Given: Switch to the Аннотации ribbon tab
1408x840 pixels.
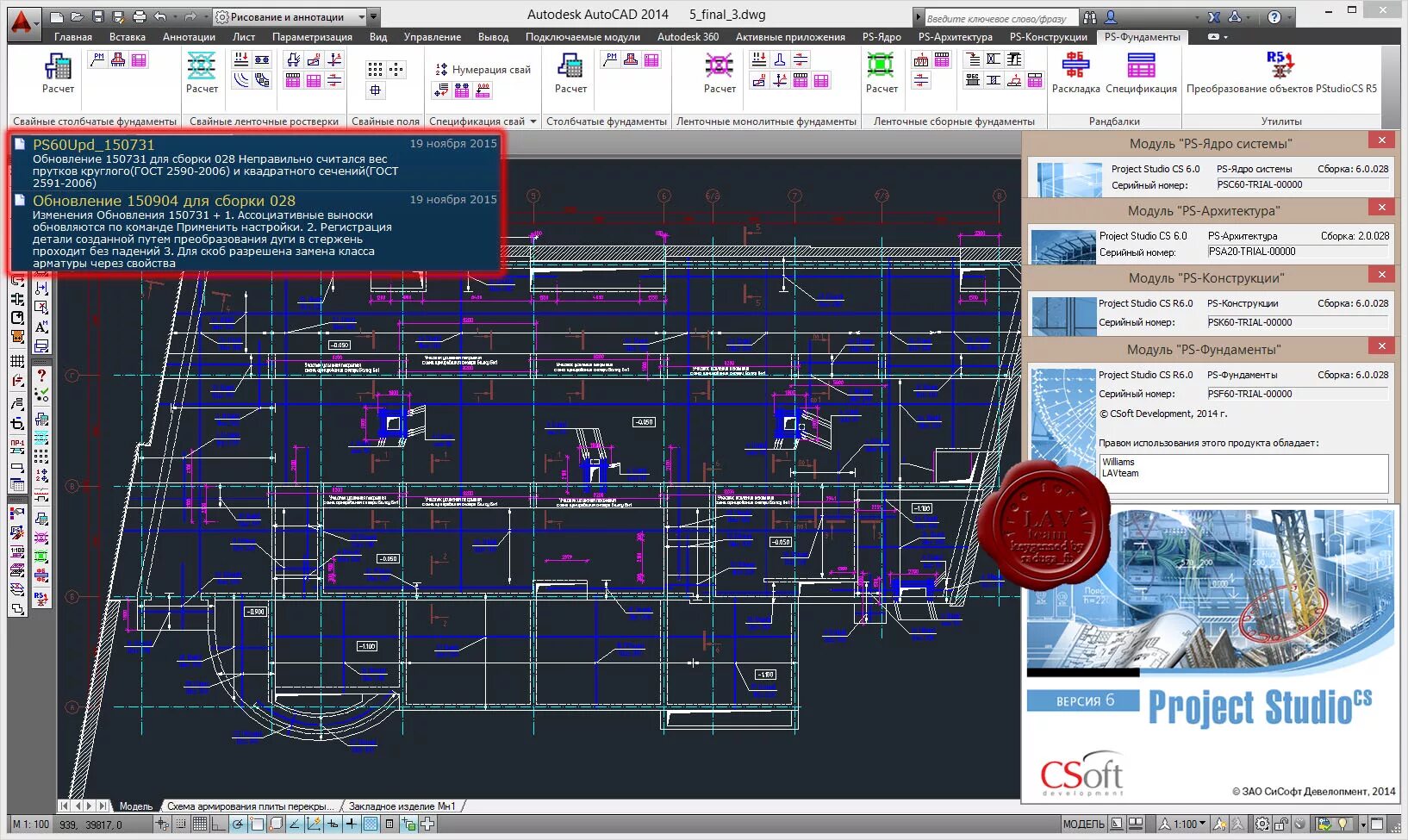Looking at the screenshot, I should pyautogui.click(x=189, y=37).
